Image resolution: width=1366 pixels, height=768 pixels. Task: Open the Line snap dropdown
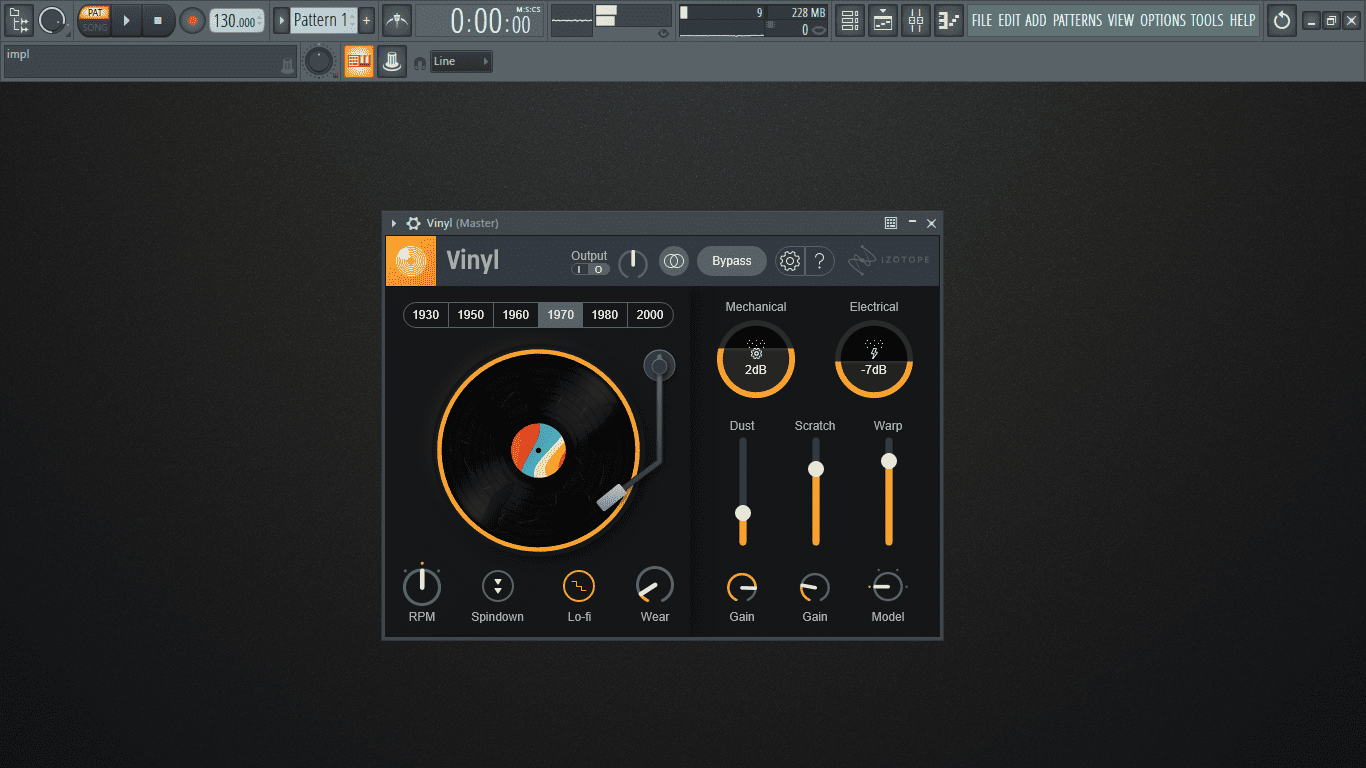coord(461,61)
